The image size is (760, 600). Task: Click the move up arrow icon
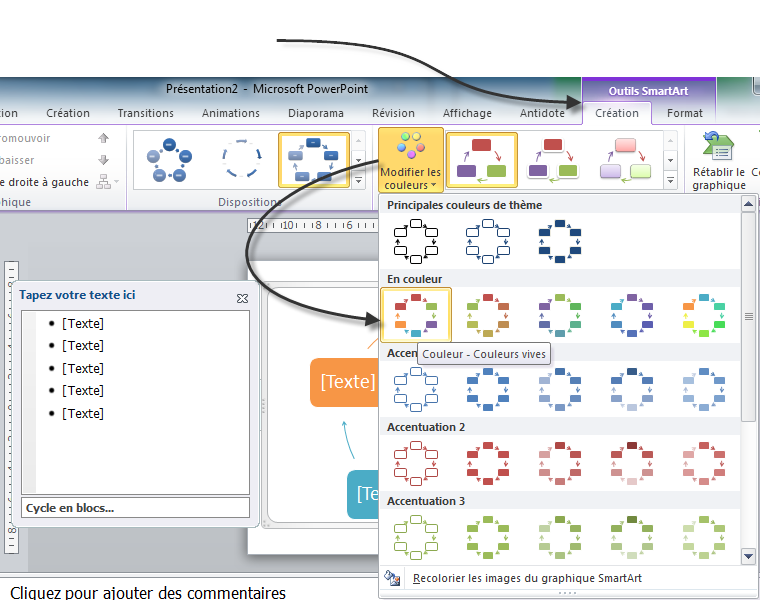103,138
